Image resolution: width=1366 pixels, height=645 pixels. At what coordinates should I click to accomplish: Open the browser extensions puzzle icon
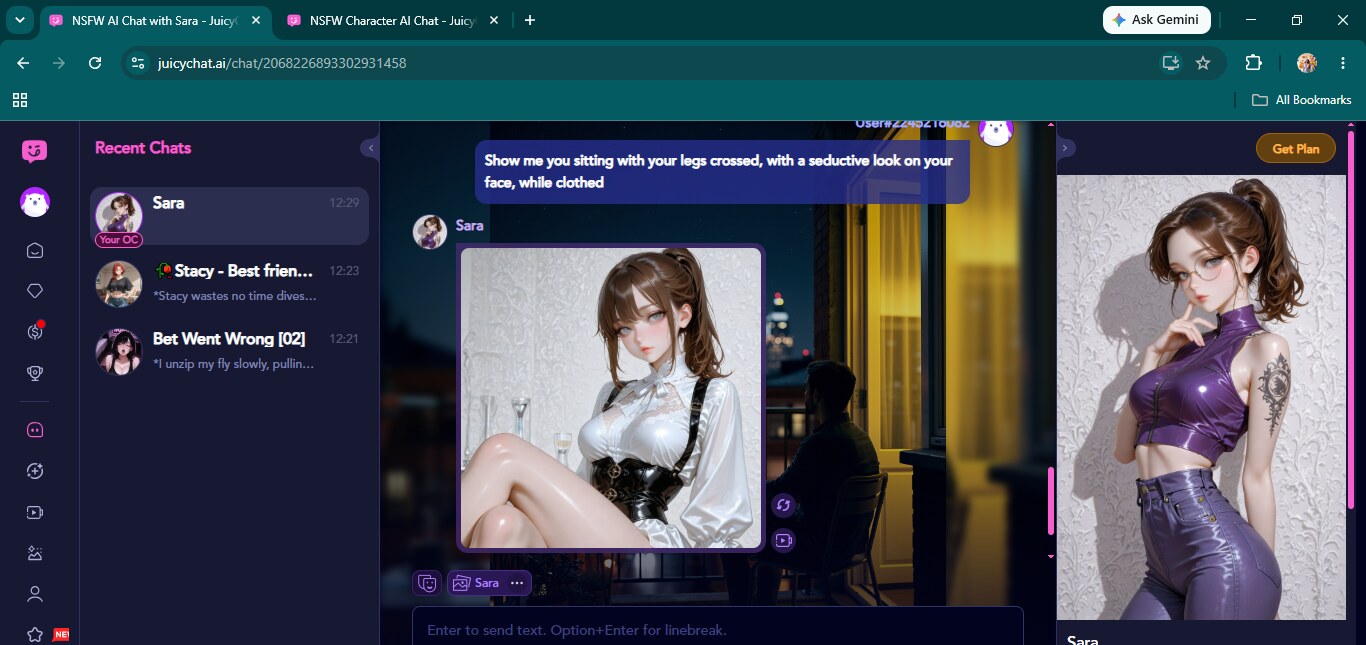click(1253, 63)
